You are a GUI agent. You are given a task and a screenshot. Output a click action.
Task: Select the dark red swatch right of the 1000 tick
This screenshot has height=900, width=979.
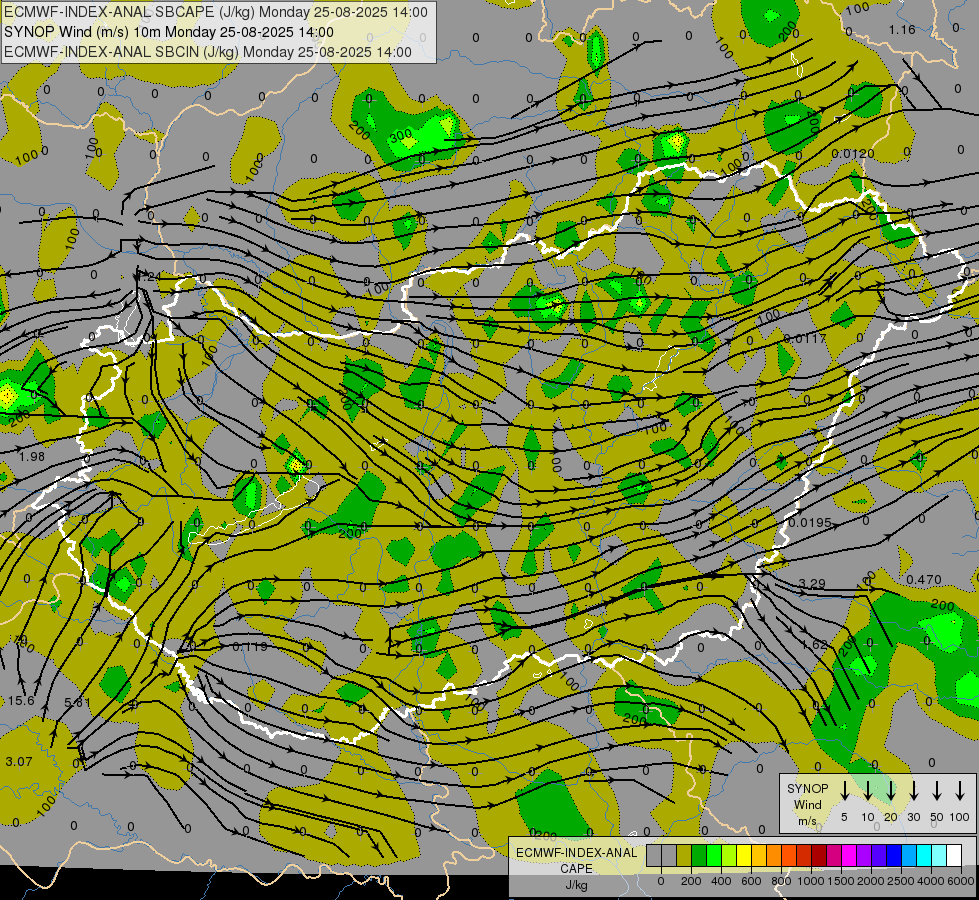point(819,855)
